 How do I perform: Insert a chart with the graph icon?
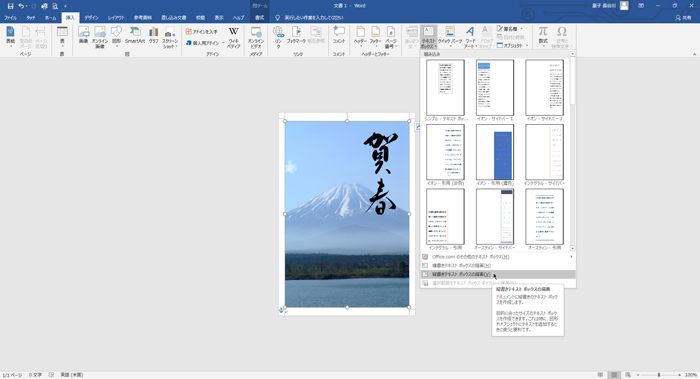pos(154,36)
